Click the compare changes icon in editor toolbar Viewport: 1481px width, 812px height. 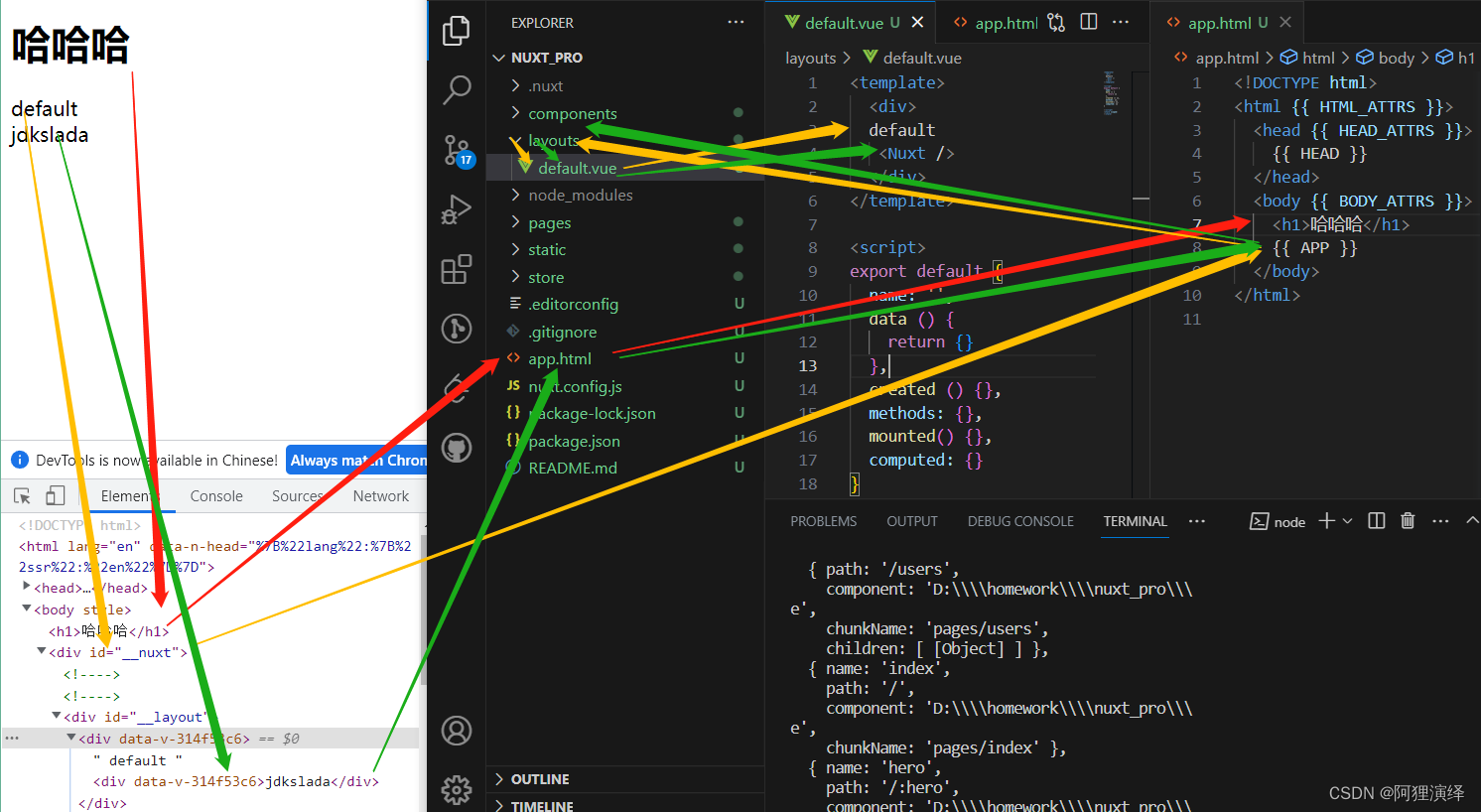[x=1056, y=22]
